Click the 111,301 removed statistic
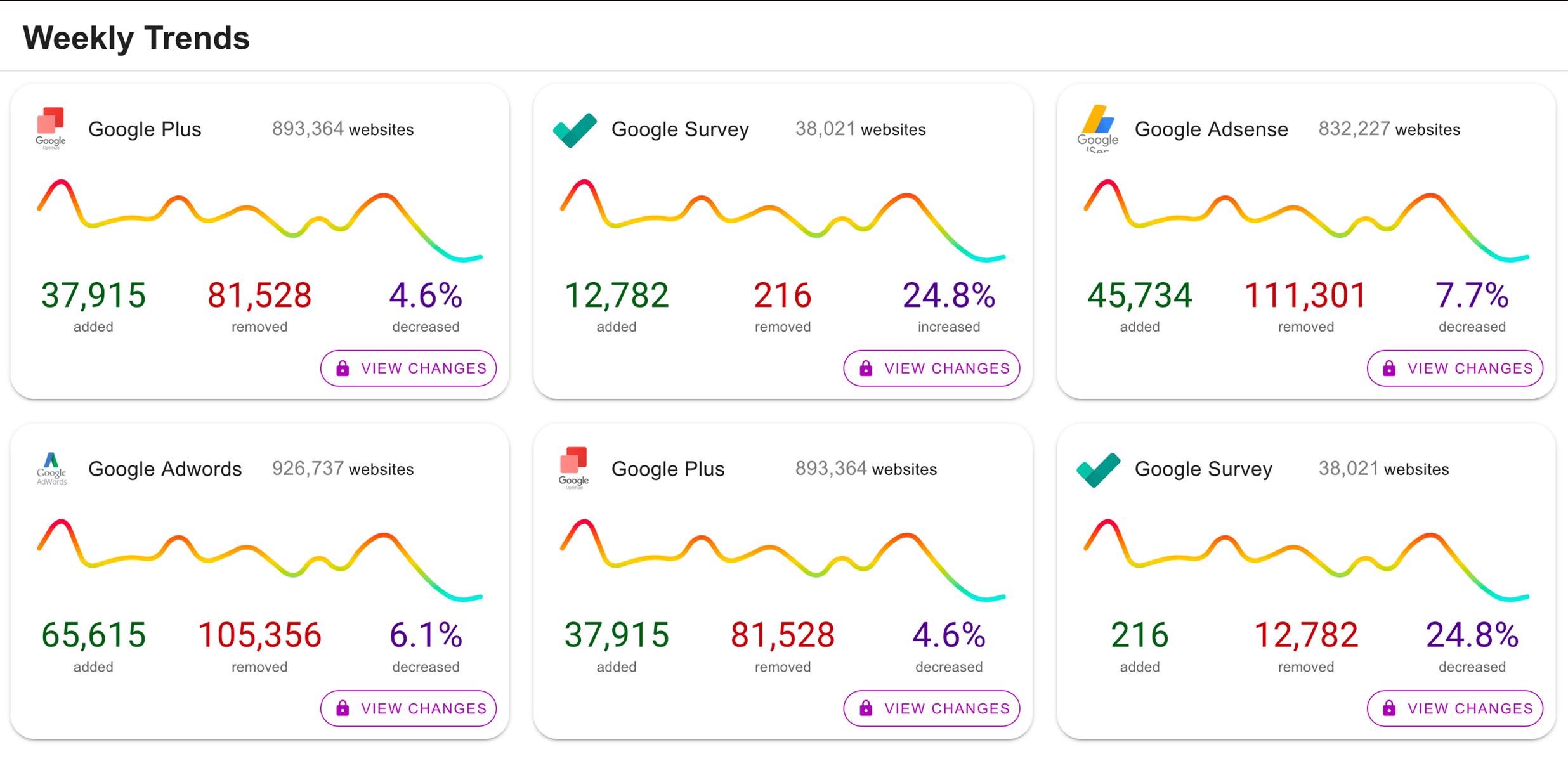This screenshot has width=1568, height=761. click(x=1305, y=296)
